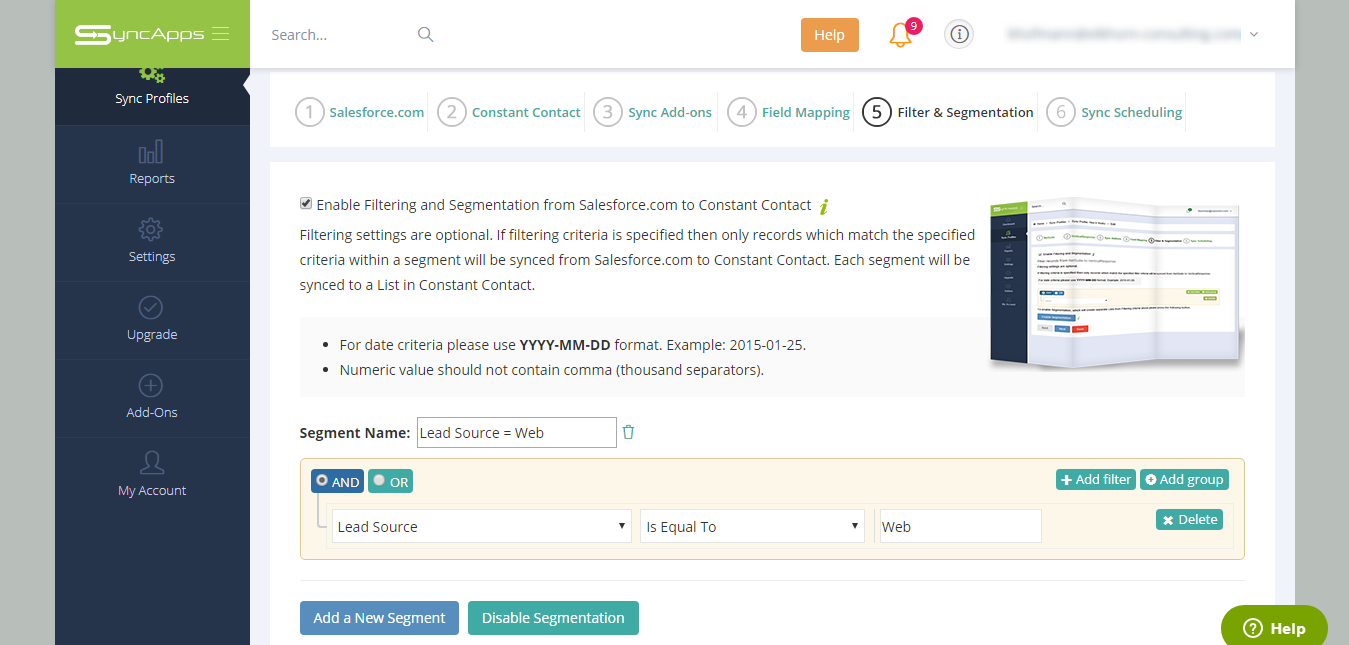The width and height of the screenshot is (1349, 645).
Task: Click the filter value field containing Web
Action: pyautogui.click(x=960, y=527)
